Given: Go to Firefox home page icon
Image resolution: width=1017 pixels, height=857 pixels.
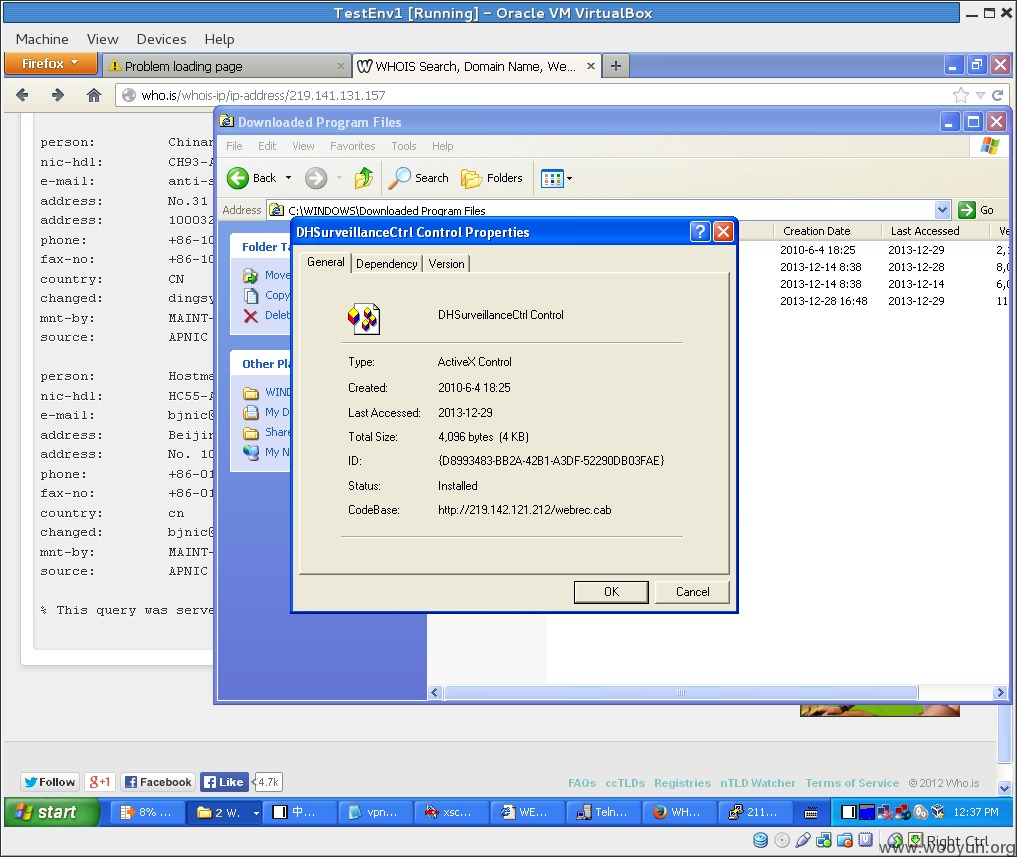Looking at the screenshot, I should coord(94,95).
